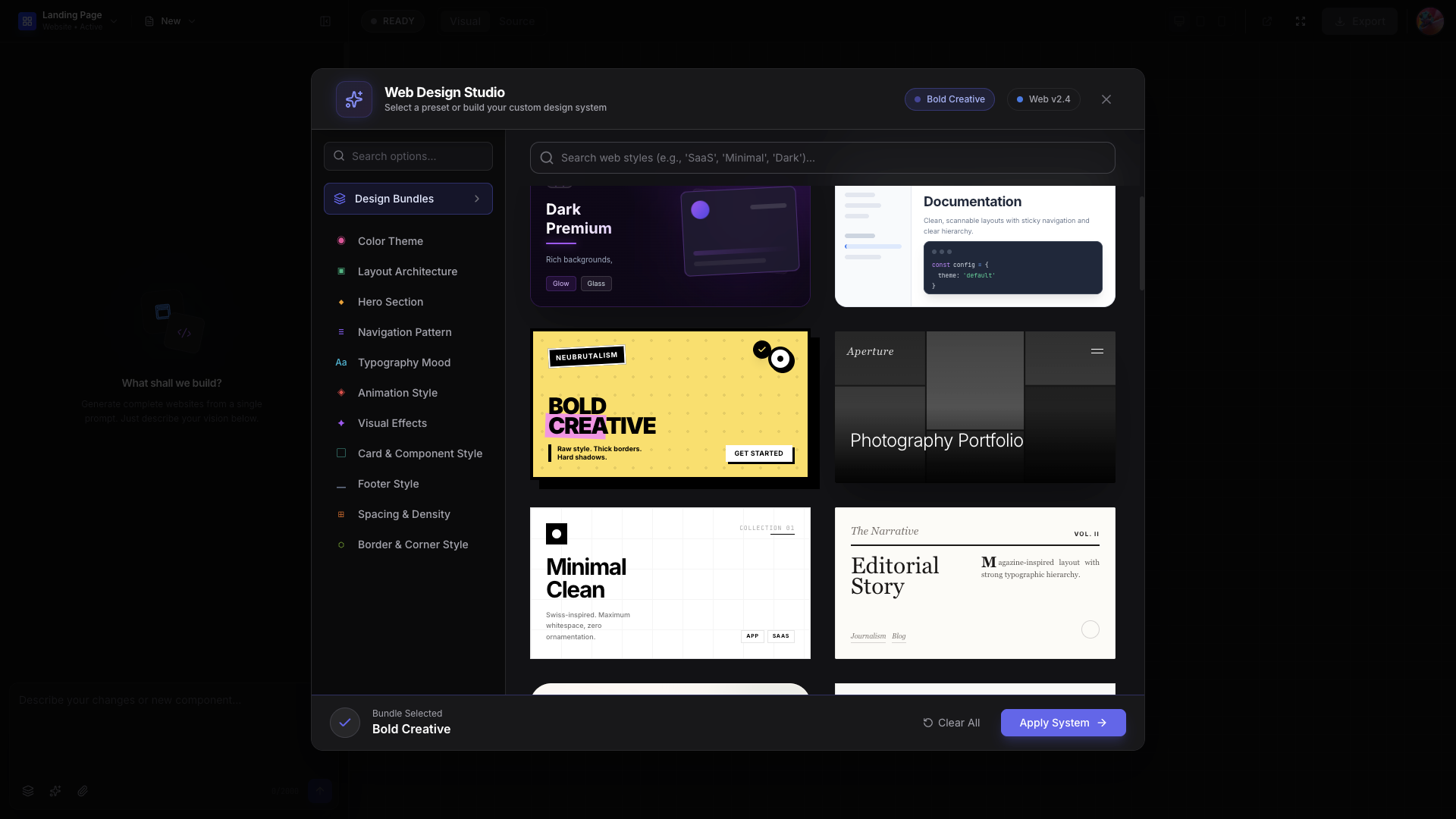The image size is (1456, 819).
Task: Click the Apply System button
Action: [1062, 723]
